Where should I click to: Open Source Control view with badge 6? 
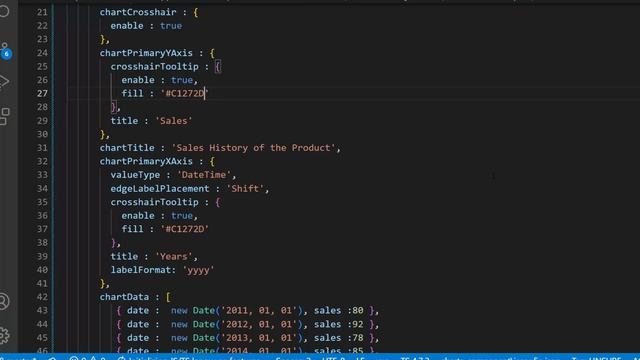5,51
